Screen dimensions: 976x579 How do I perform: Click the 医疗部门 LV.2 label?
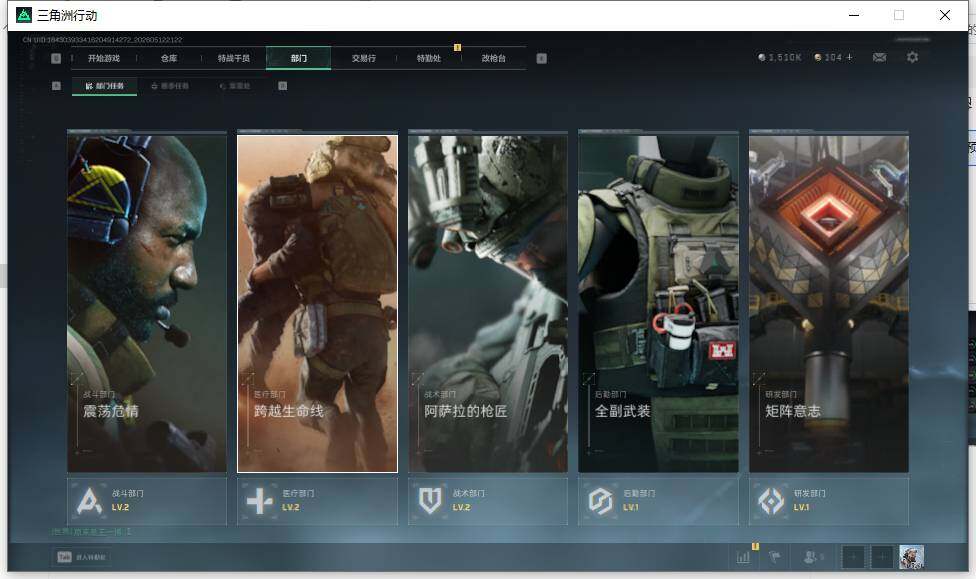coord(291,507)
